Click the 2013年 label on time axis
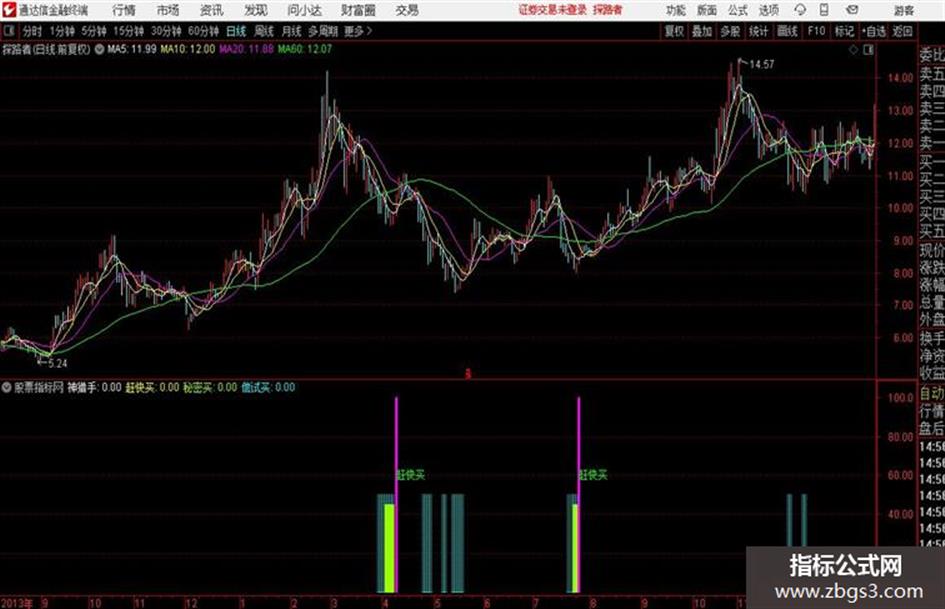The width and height of the screenshot is (945, 609). (17, 603)
